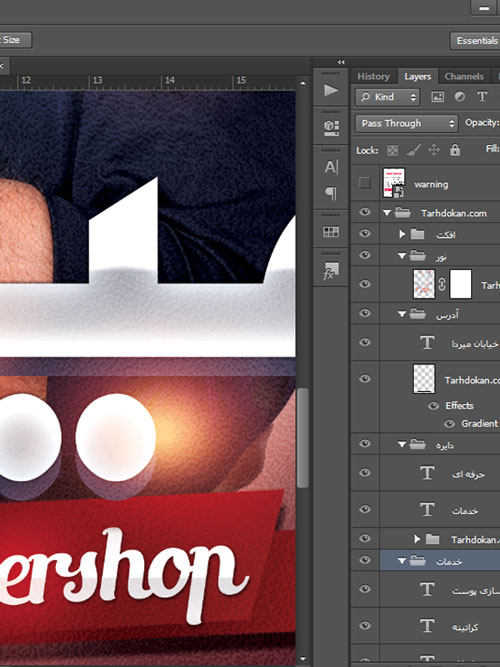Screen dimensions: 500x667
Task: Collapse the Tarhdokan.com group
Action: (387, 213)
